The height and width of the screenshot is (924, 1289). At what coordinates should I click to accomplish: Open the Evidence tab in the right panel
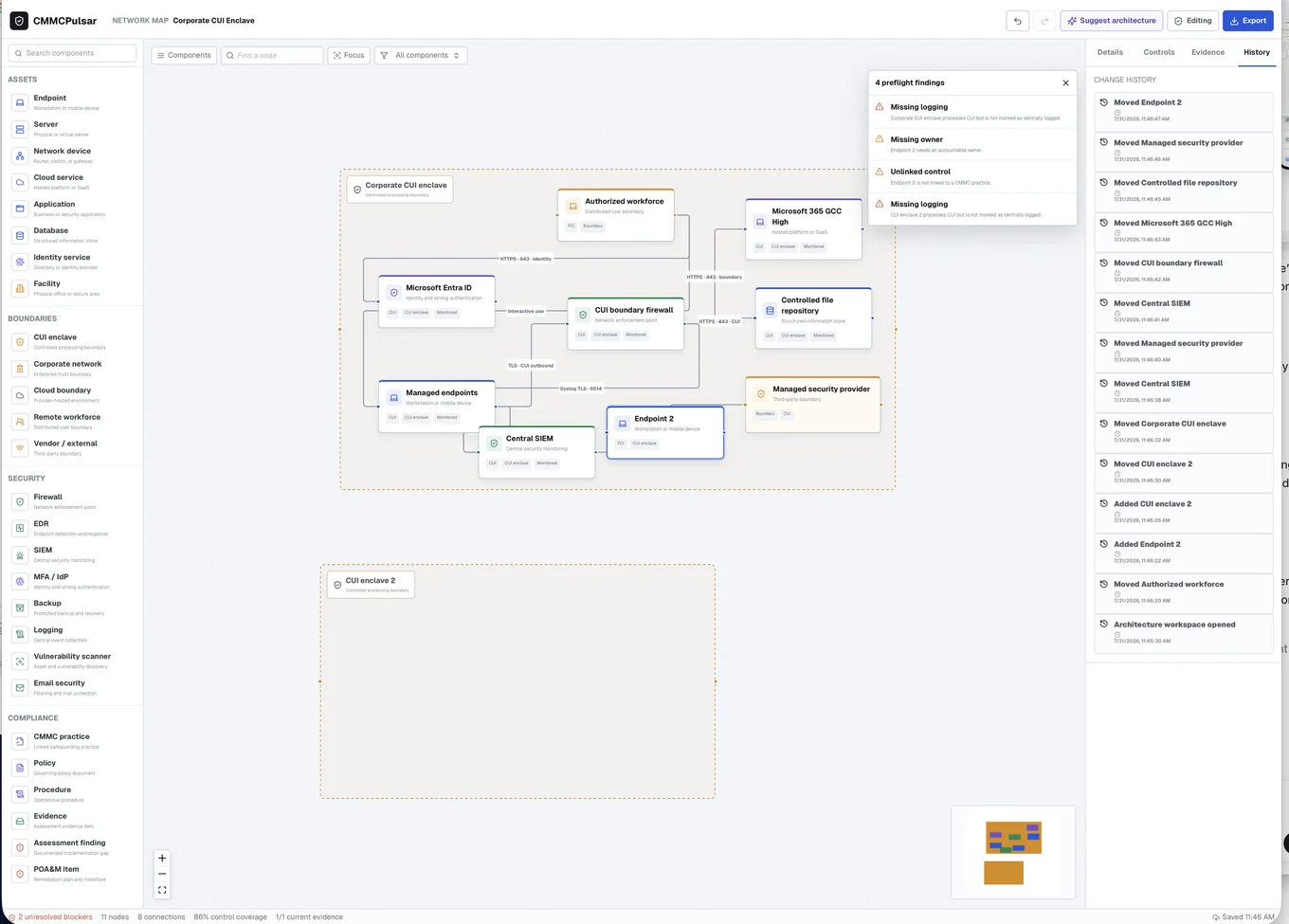[x=1207, y=52]
